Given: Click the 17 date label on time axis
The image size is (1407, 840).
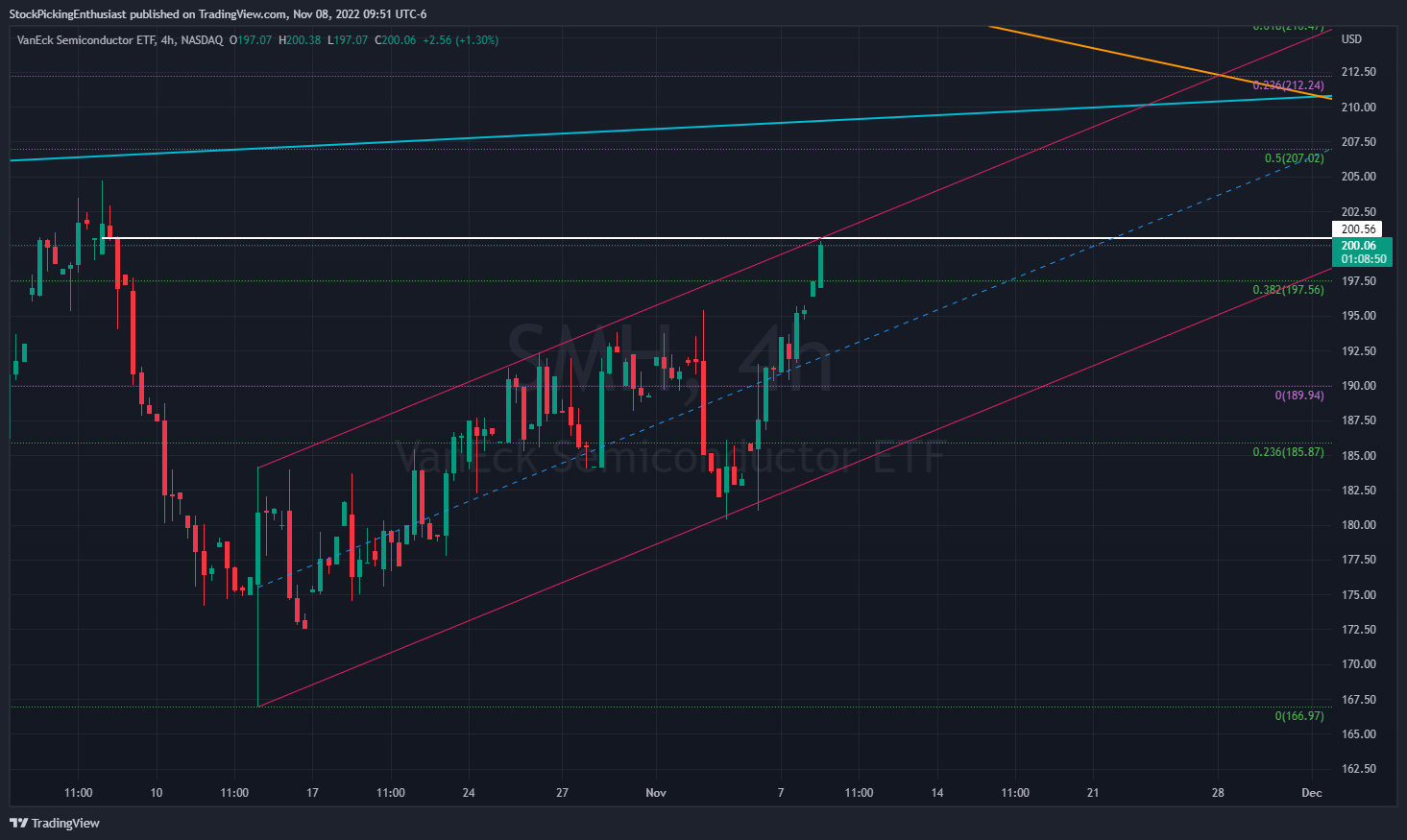Looking at the screenshot, I should click(312, 793).
